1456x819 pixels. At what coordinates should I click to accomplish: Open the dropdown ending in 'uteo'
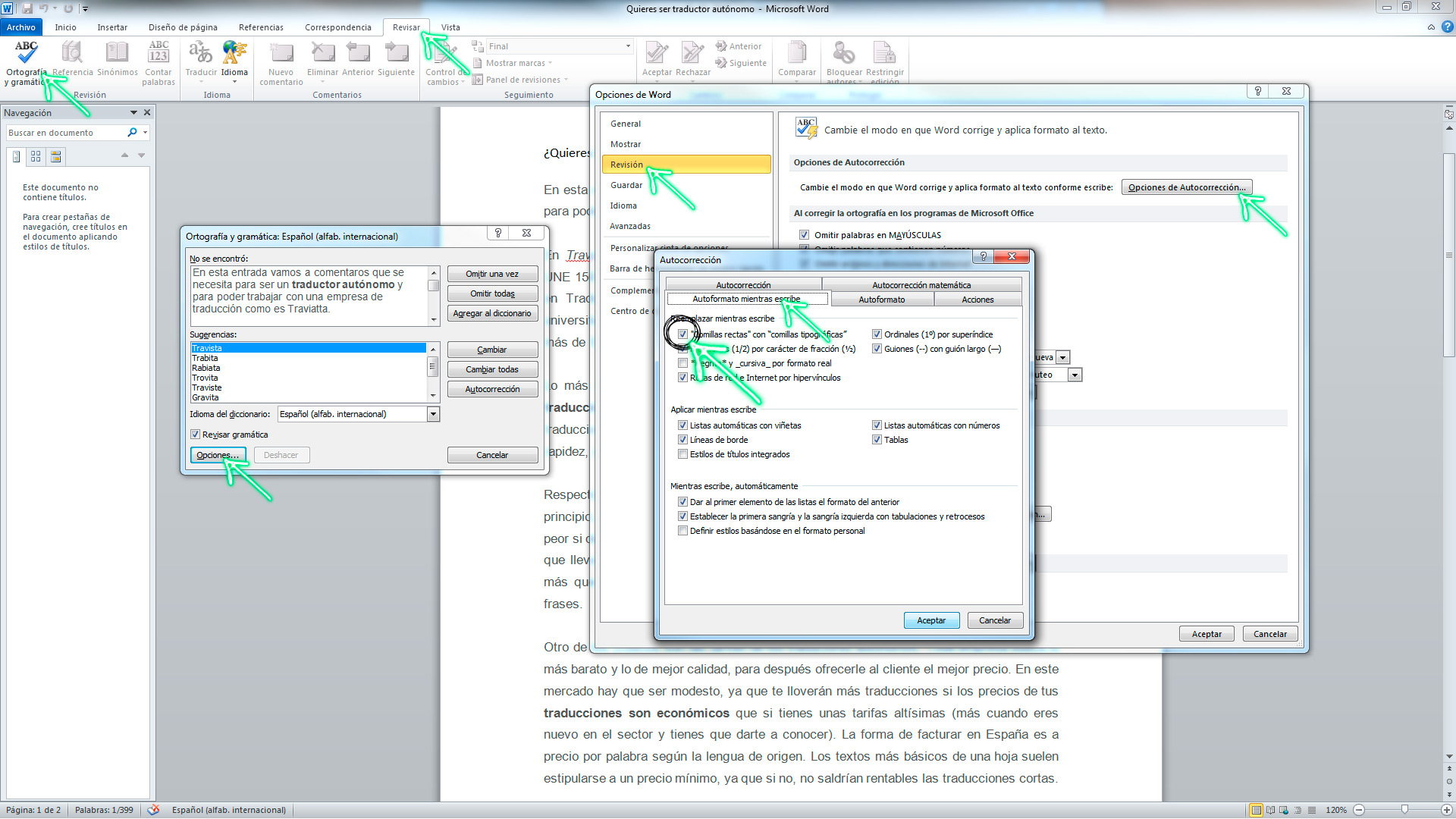pyautogui.click(x=1075, y=375)
